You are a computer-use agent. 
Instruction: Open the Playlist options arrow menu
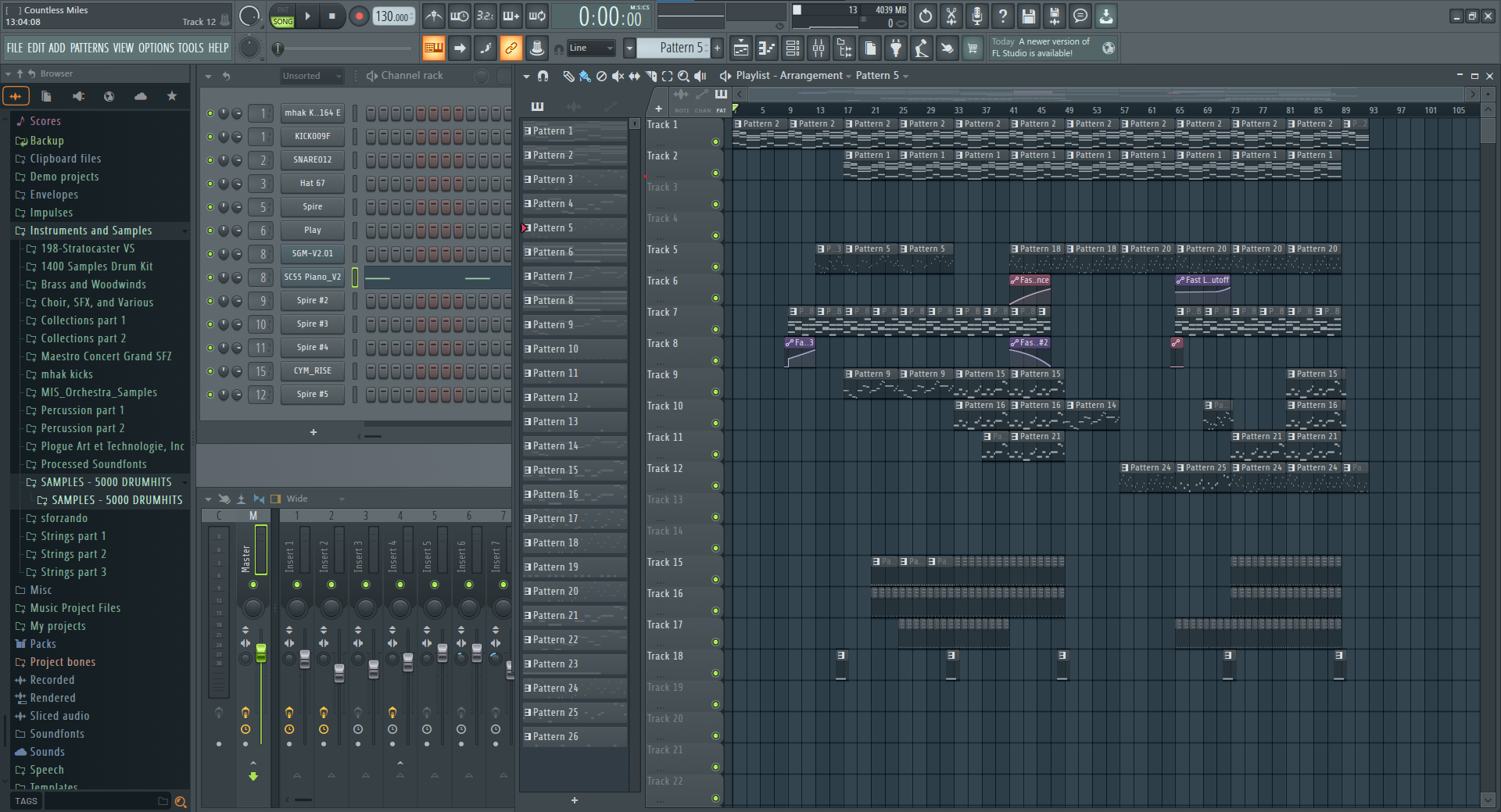click(x=526, y=76)
